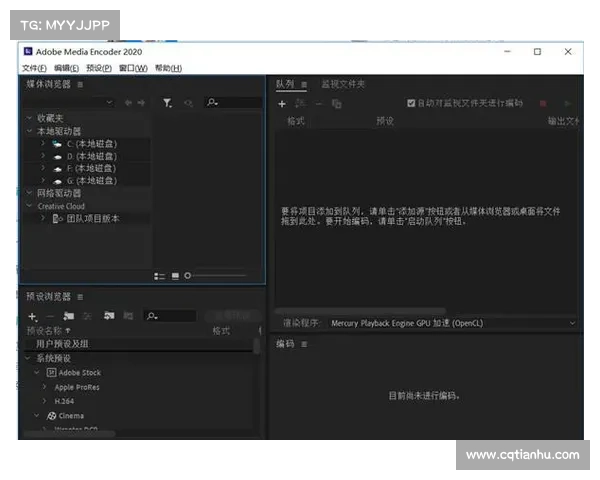
Task: Open the 队列 panel menu icon
Action: pos(304,85)
